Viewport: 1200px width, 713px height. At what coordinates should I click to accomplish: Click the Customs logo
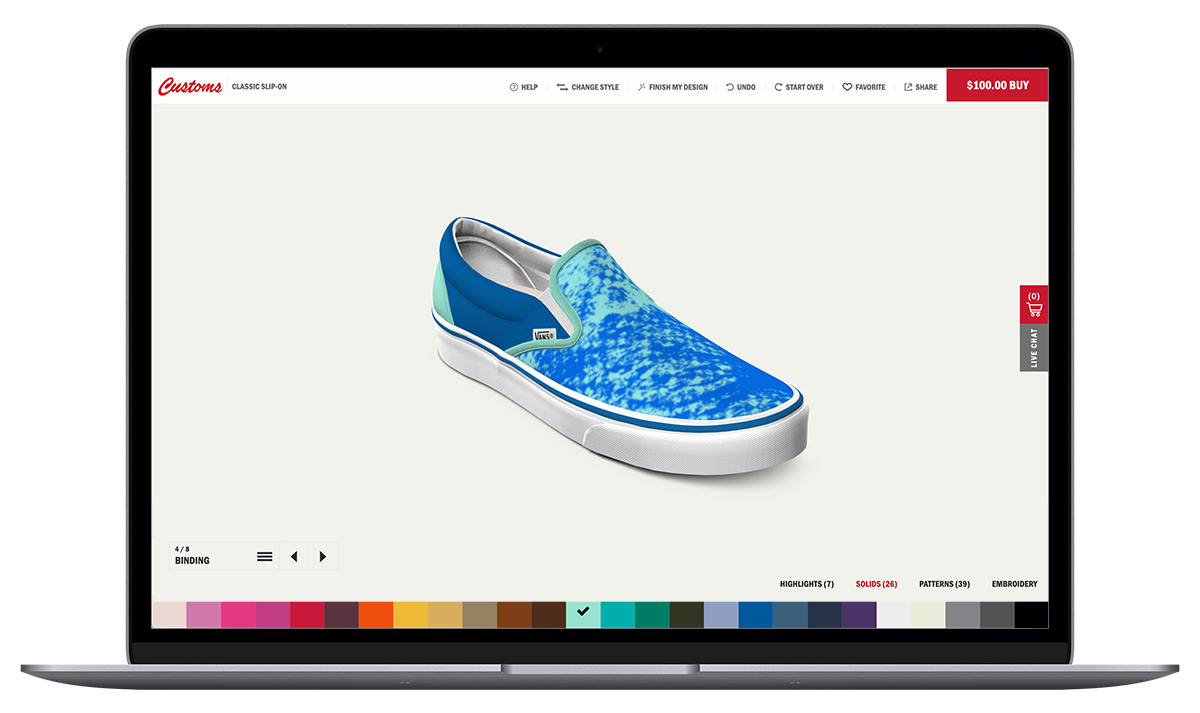pyautogui.click(x=190, y=86)
